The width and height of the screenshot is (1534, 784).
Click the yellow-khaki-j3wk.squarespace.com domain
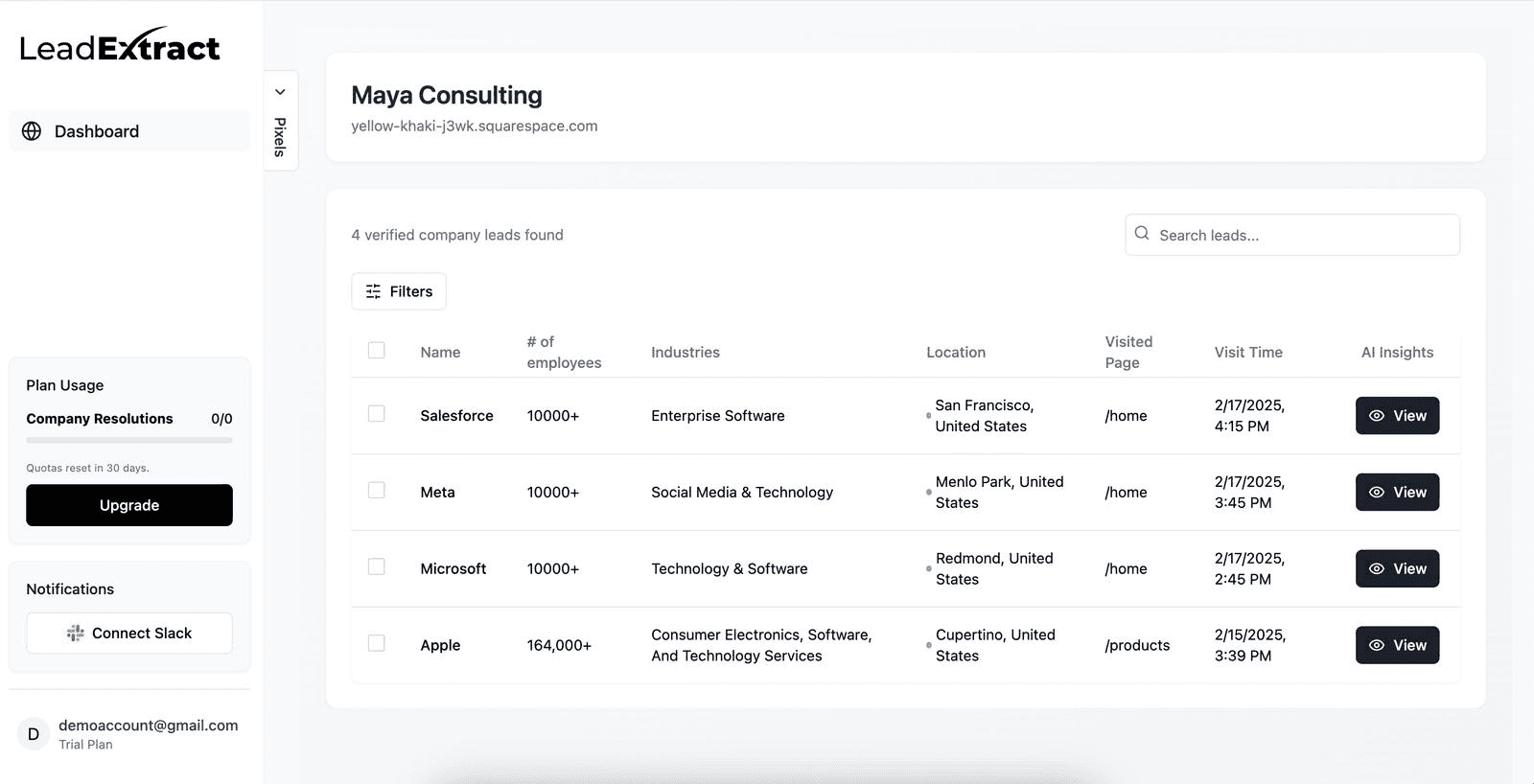(x=475, y=126)
